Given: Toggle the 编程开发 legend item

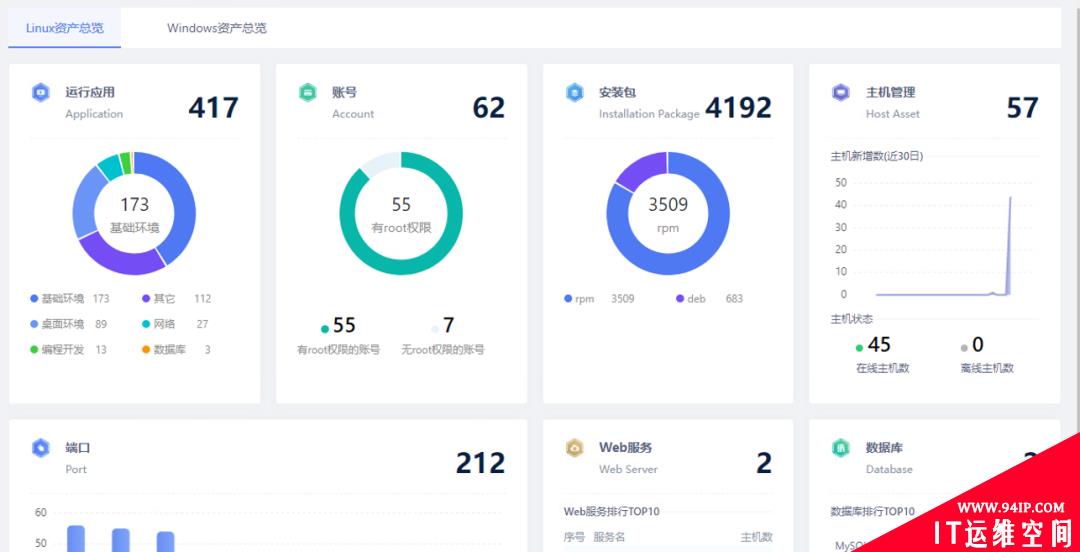Looking at the screenshot, I should [x=69, y=349].
